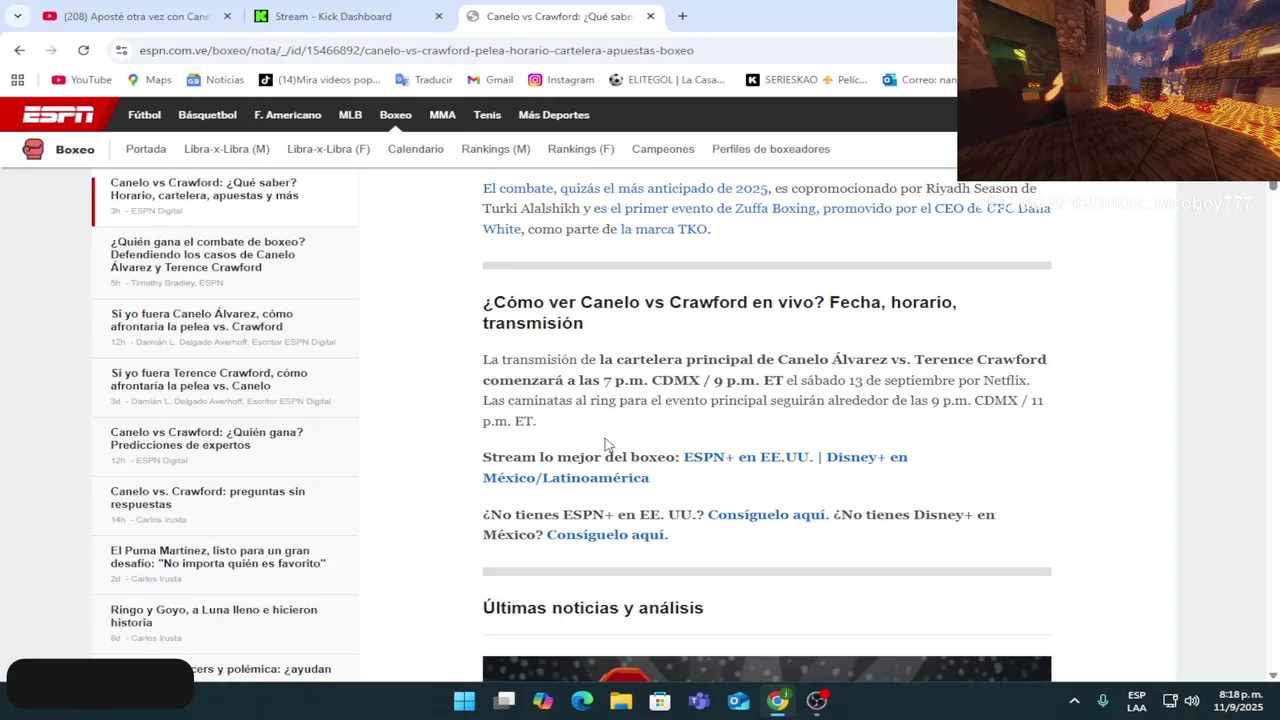Open article Ringo y Goyo, a Luna Lleno
Image resolution: width=1280 pixels, height=720 pixels.
tap(214, 616)
